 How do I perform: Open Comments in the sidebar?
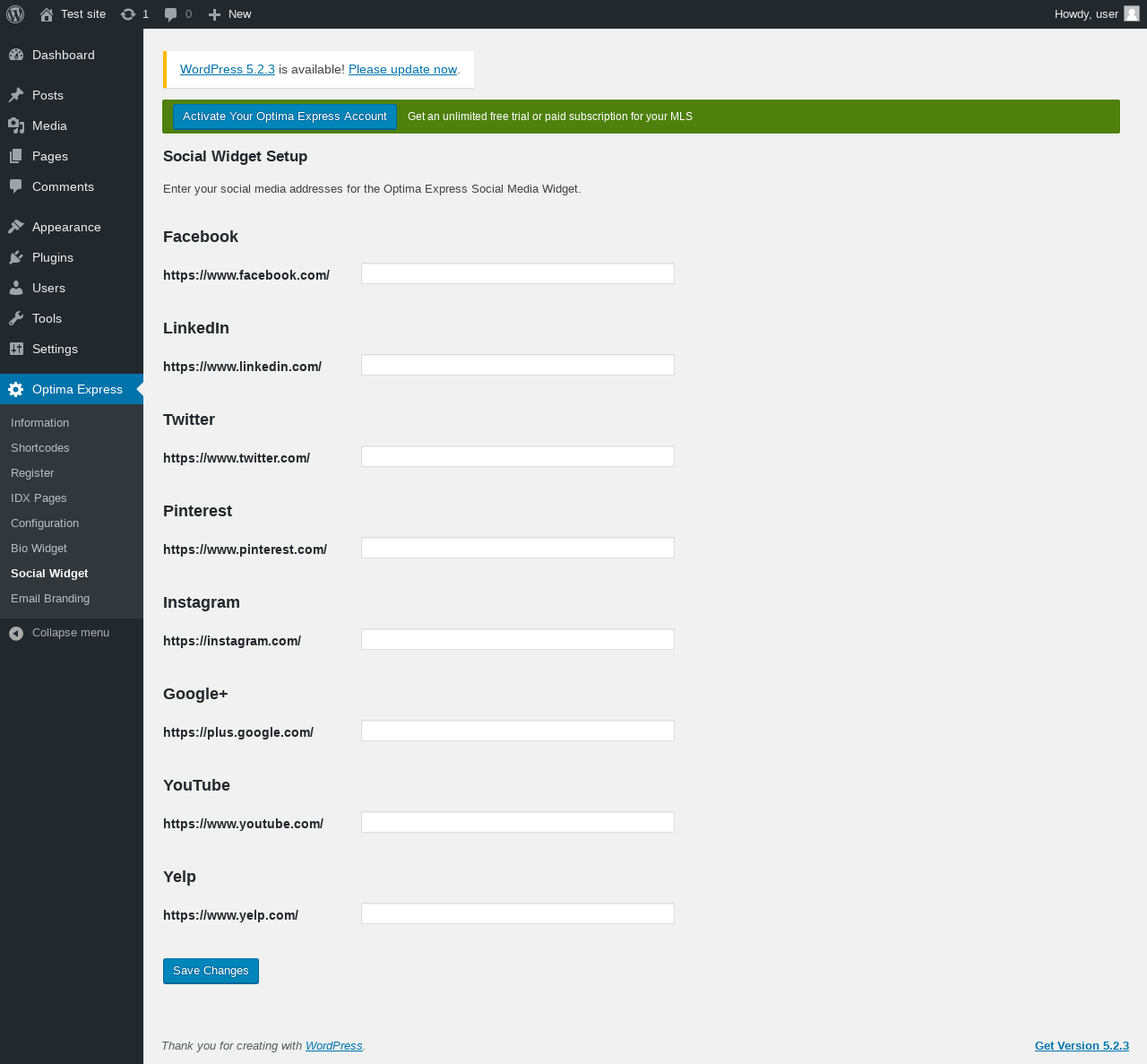pos(72,186)
